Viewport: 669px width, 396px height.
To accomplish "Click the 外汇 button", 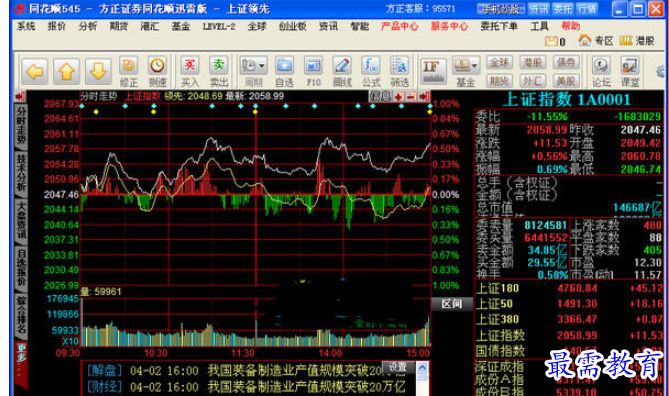I will coord(532,80).
